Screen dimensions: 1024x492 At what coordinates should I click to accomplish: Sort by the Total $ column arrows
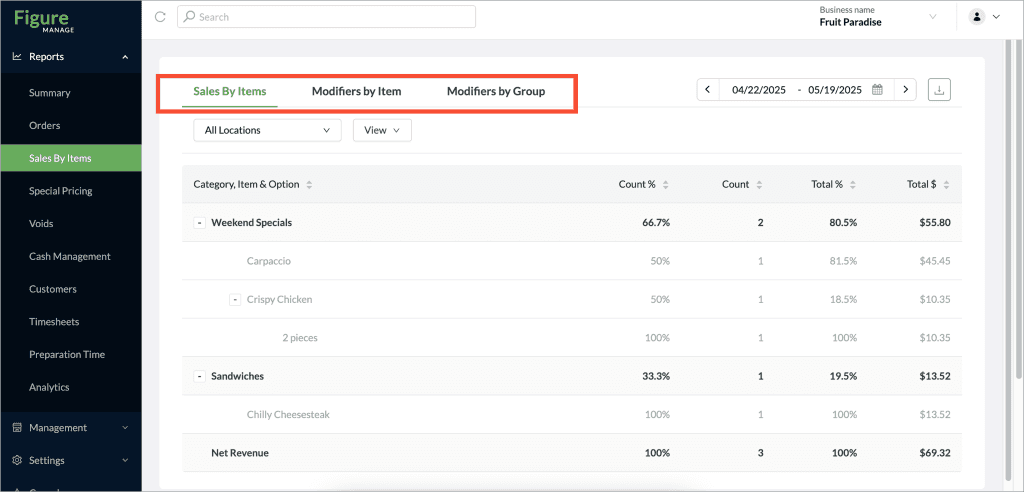[x=946, y=185]
